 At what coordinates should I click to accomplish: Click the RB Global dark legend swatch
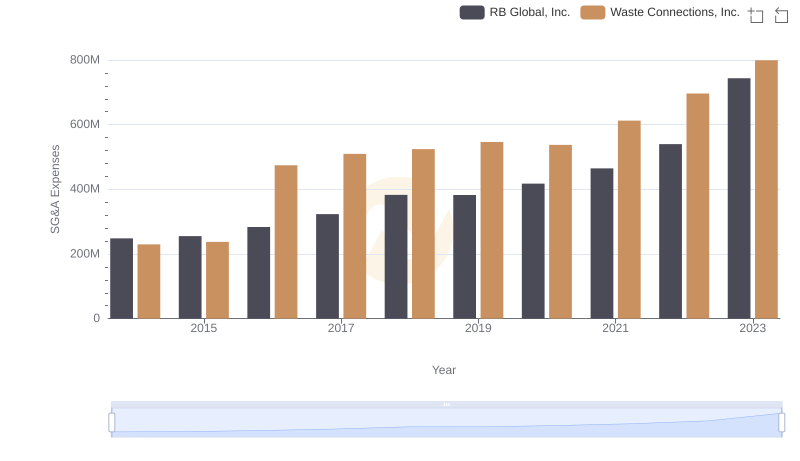472,12
